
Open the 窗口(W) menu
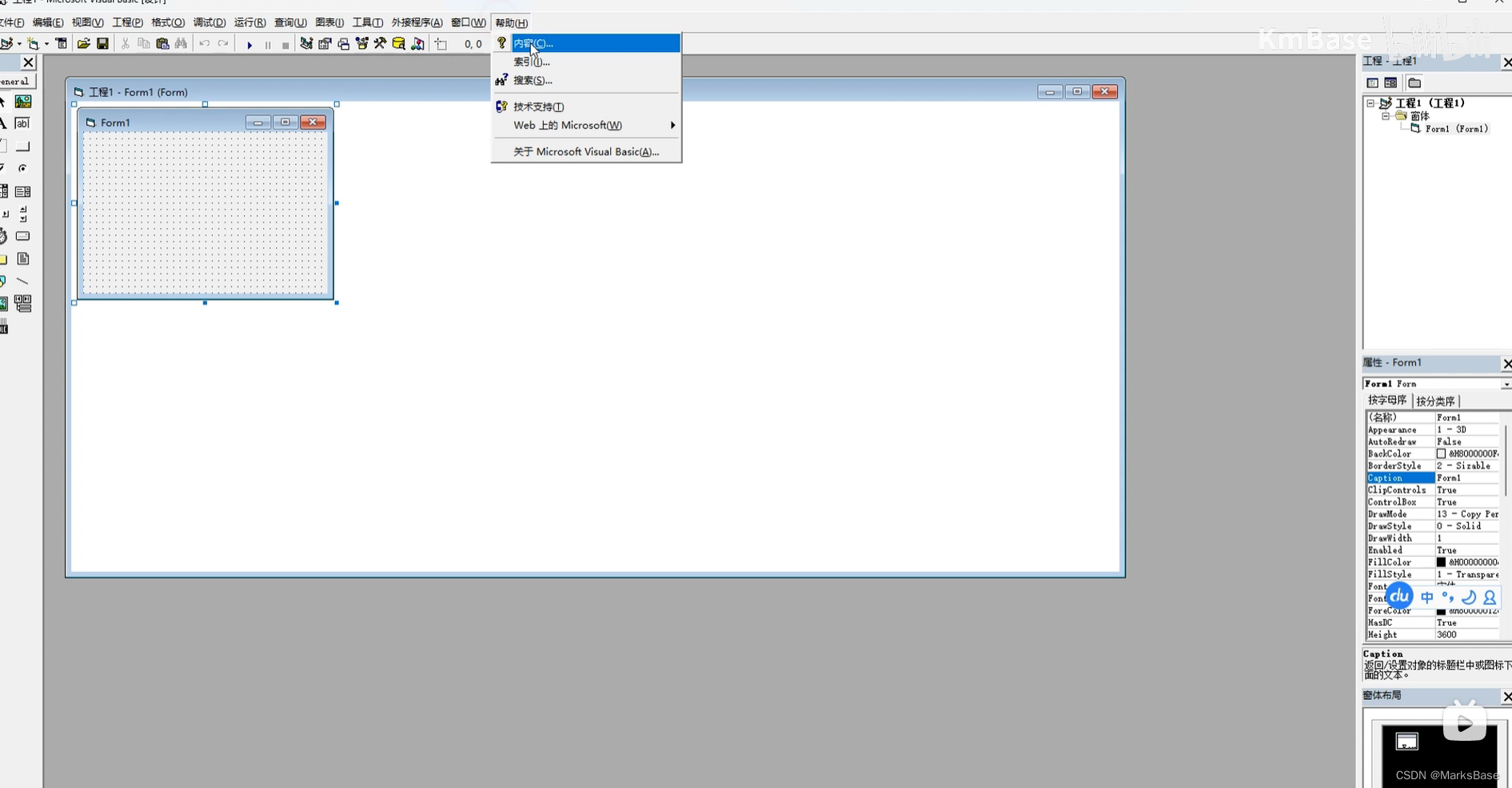click(x=468, y=22)
